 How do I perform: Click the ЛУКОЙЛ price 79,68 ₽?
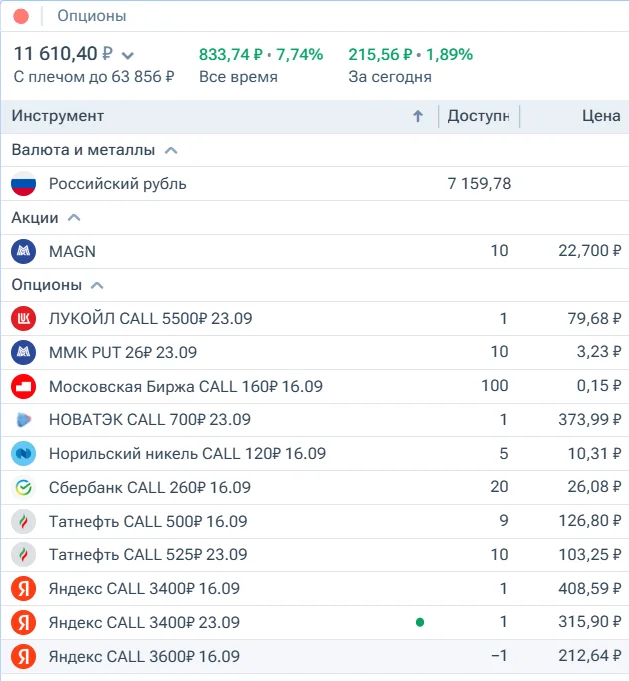(x=594, y=318)
